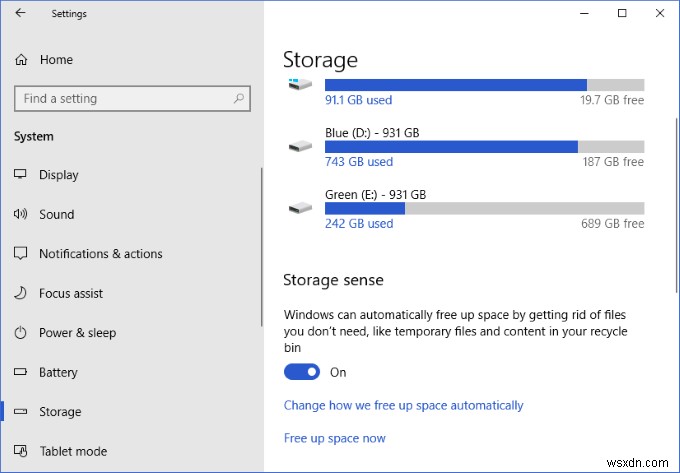Viewport: 680px width, 473px height.
Task: Click the 187 GB free text
Action: coord(613,162)
